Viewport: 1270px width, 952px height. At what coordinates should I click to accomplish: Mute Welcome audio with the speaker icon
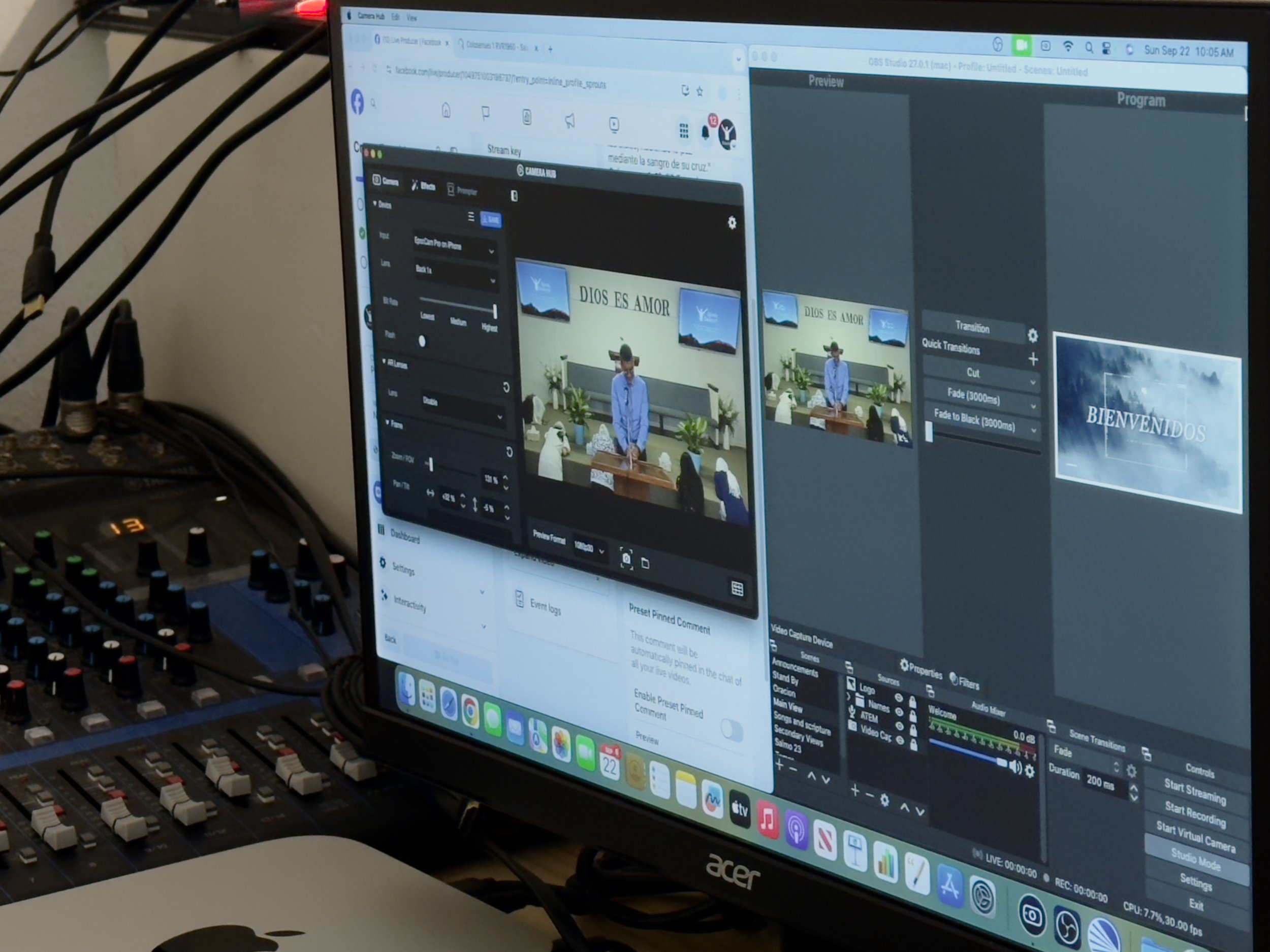(x=1015, y=767)
